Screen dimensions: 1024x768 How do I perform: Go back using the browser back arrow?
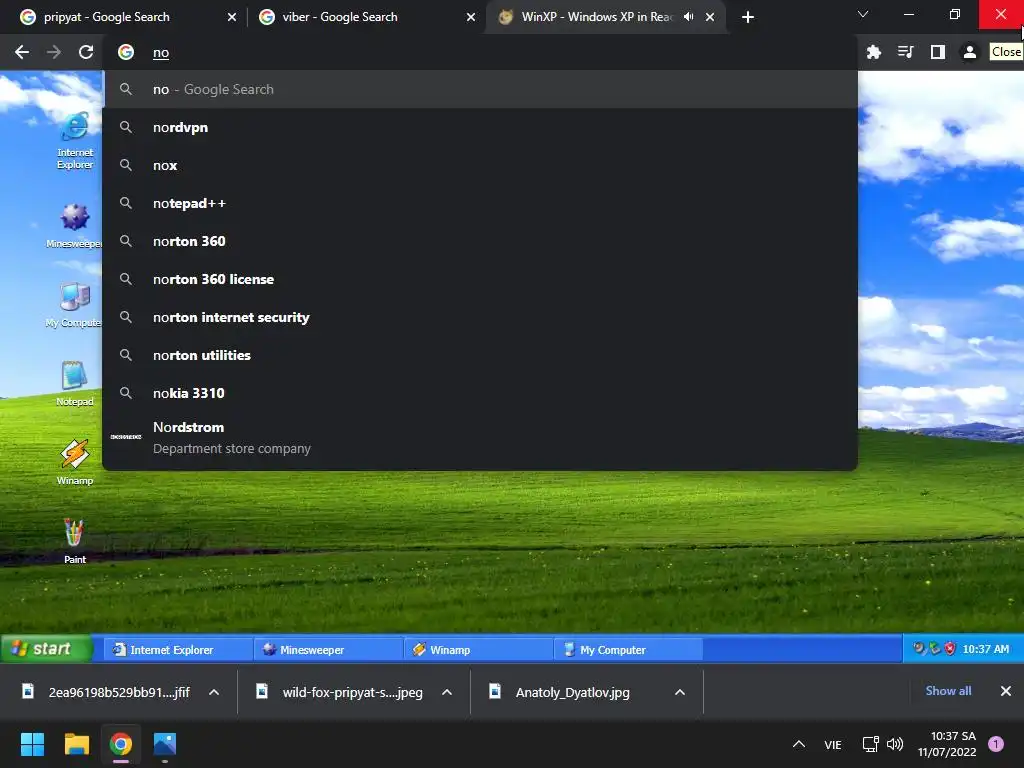pos(22,52)
